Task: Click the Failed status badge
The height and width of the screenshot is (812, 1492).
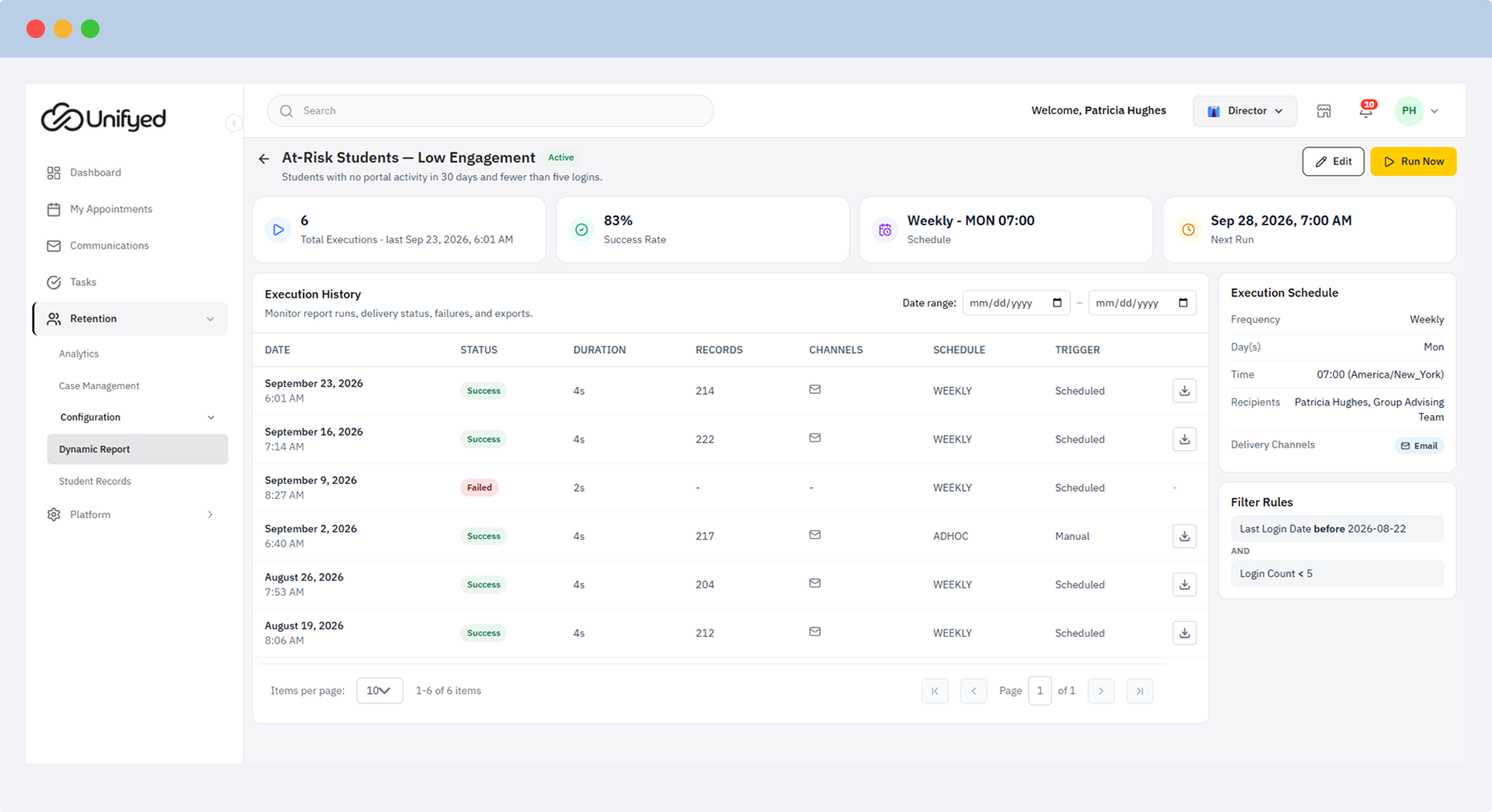Action: [479, 488]
